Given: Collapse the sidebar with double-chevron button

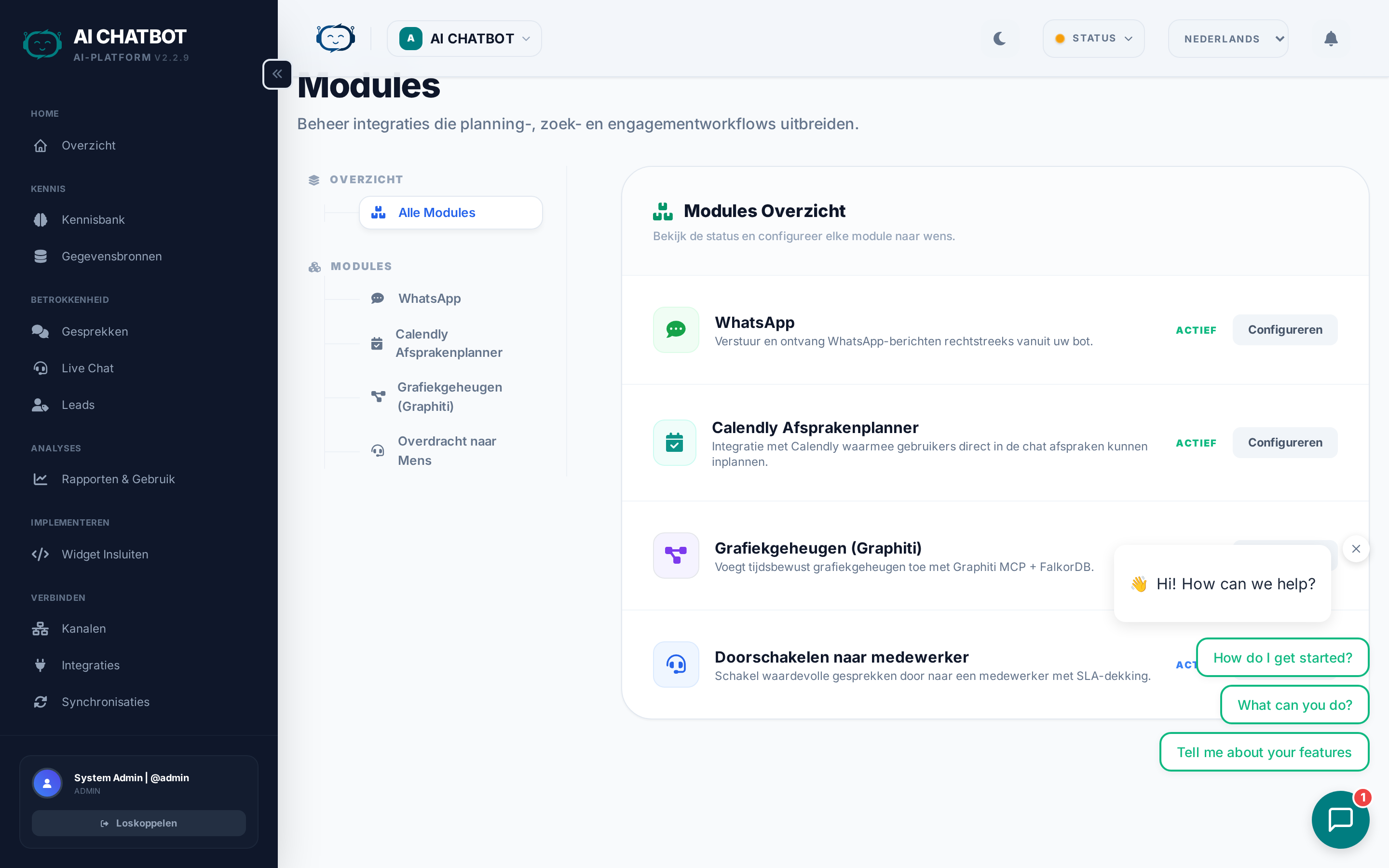Looking at the screenshot, I should click(x=277, y=74).
